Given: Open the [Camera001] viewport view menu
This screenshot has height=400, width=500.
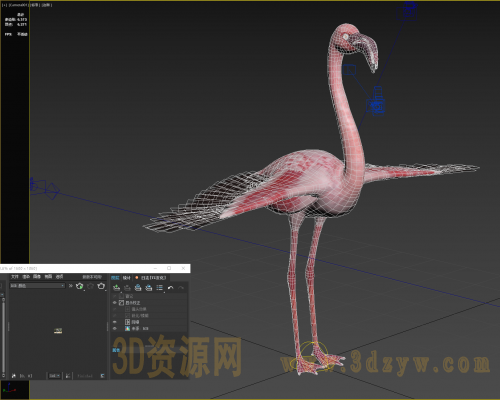Looking at the screenshot, I should point(18,5).
